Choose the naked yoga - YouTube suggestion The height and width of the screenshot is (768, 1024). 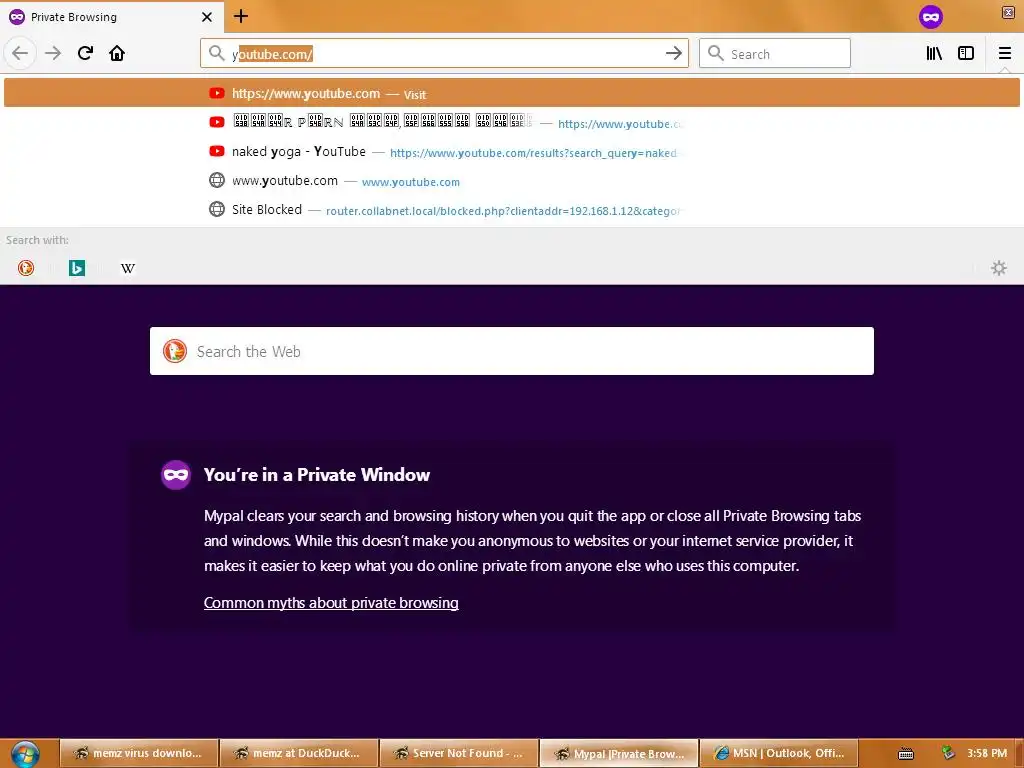pos(512,152)
